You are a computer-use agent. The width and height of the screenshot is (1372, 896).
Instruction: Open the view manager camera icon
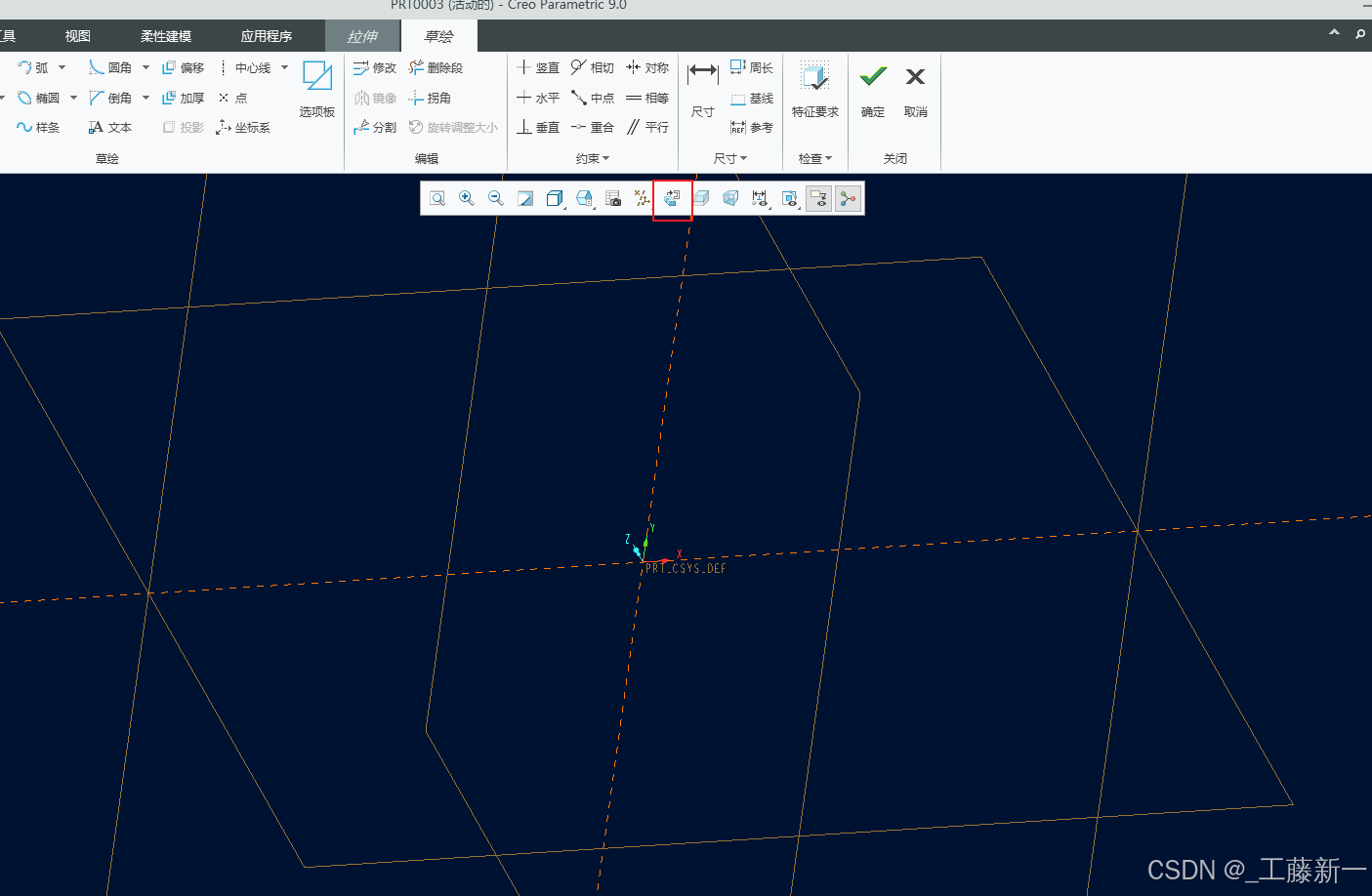[x=613, y=198]
